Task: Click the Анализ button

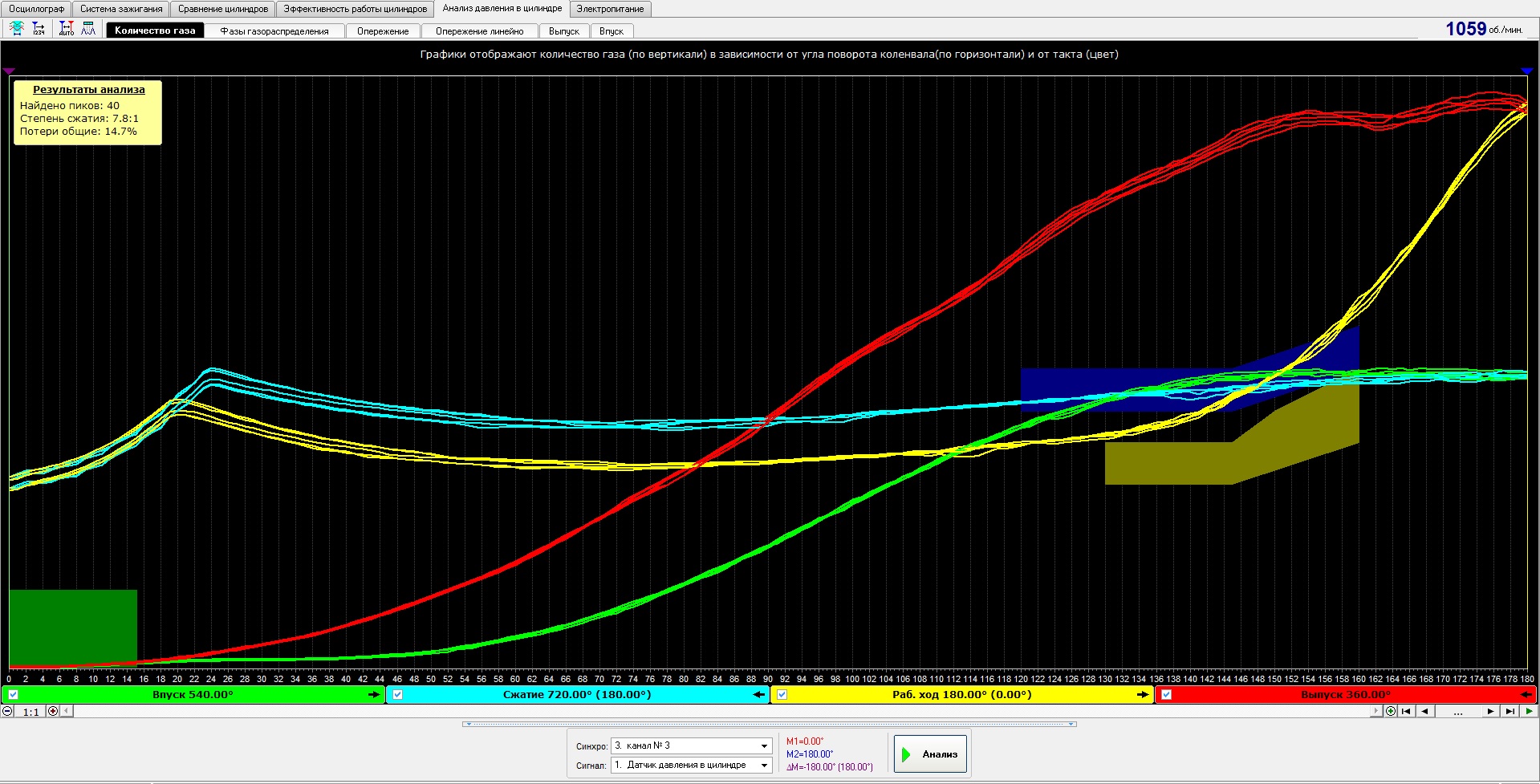Action: (x=931, y=754)
